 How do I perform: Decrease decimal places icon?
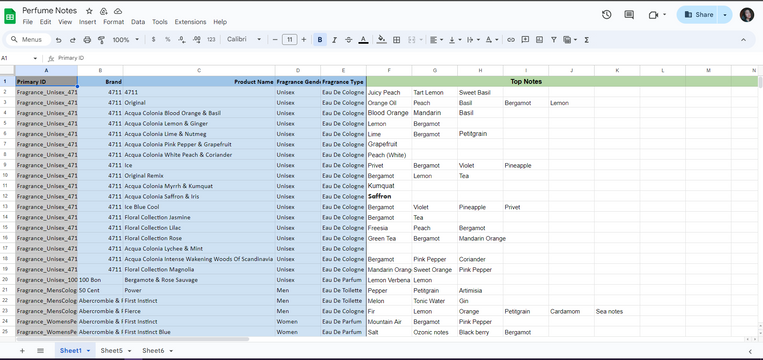point(182,40)
